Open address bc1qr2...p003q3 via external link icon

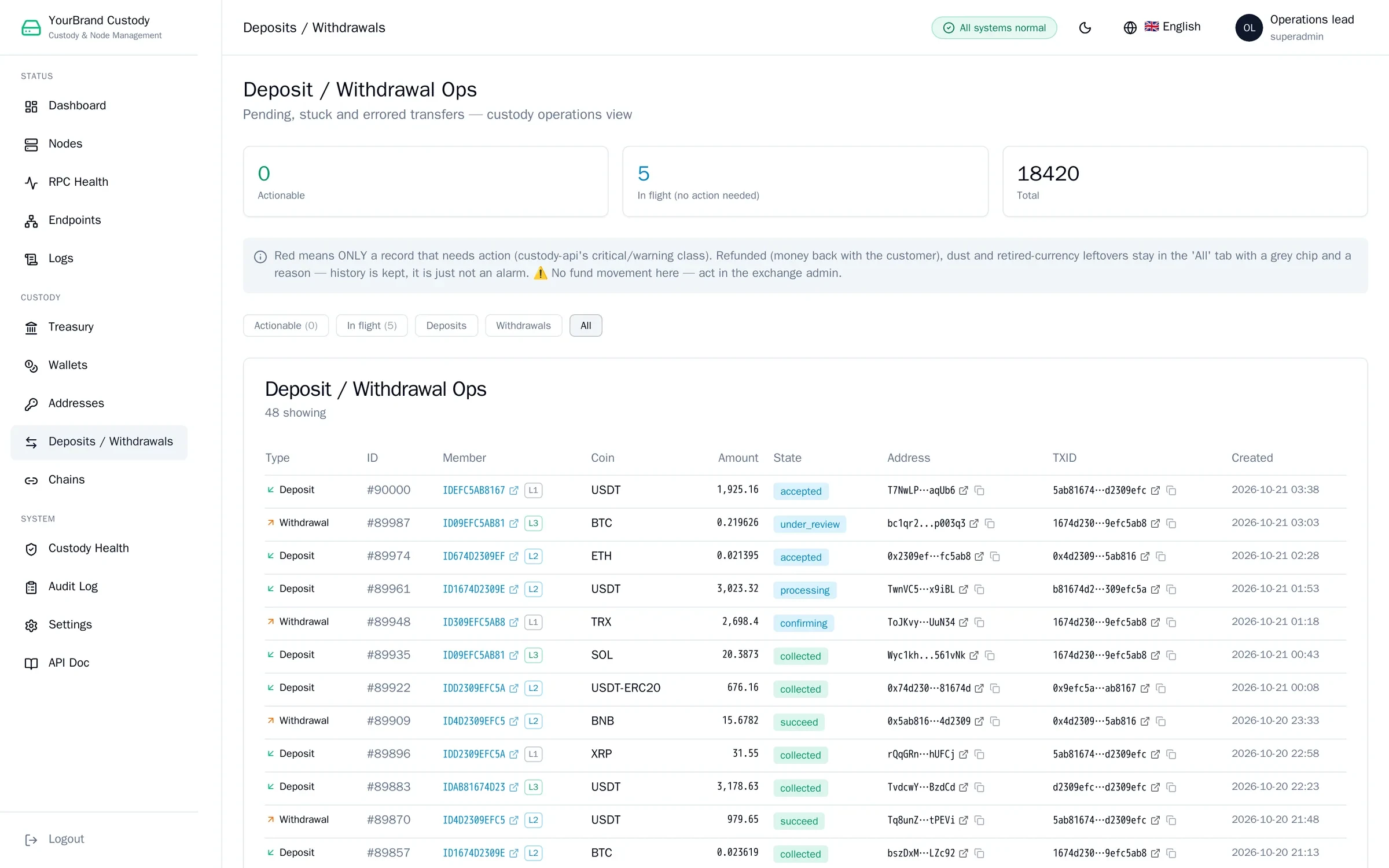[974, 523]
